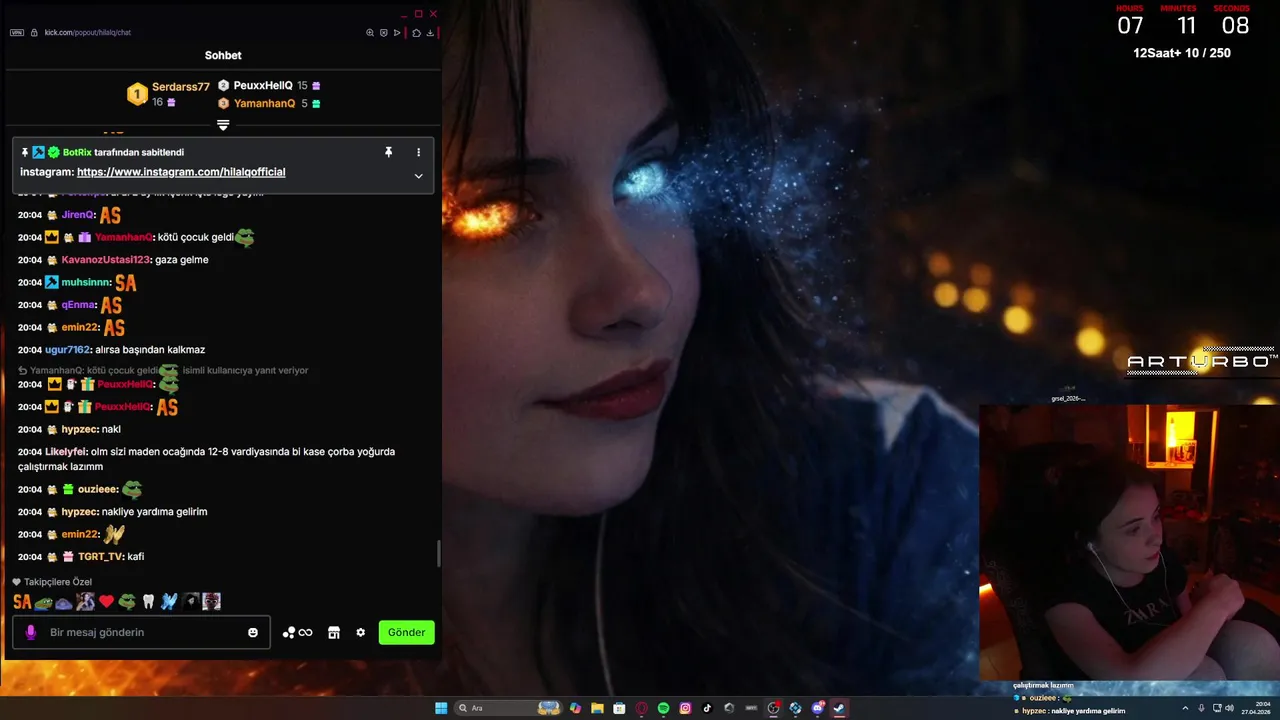The height and width of the screenshot is (720, 1280).
Task: Open the chat shop storefront icon
Action: pos(334,632)
